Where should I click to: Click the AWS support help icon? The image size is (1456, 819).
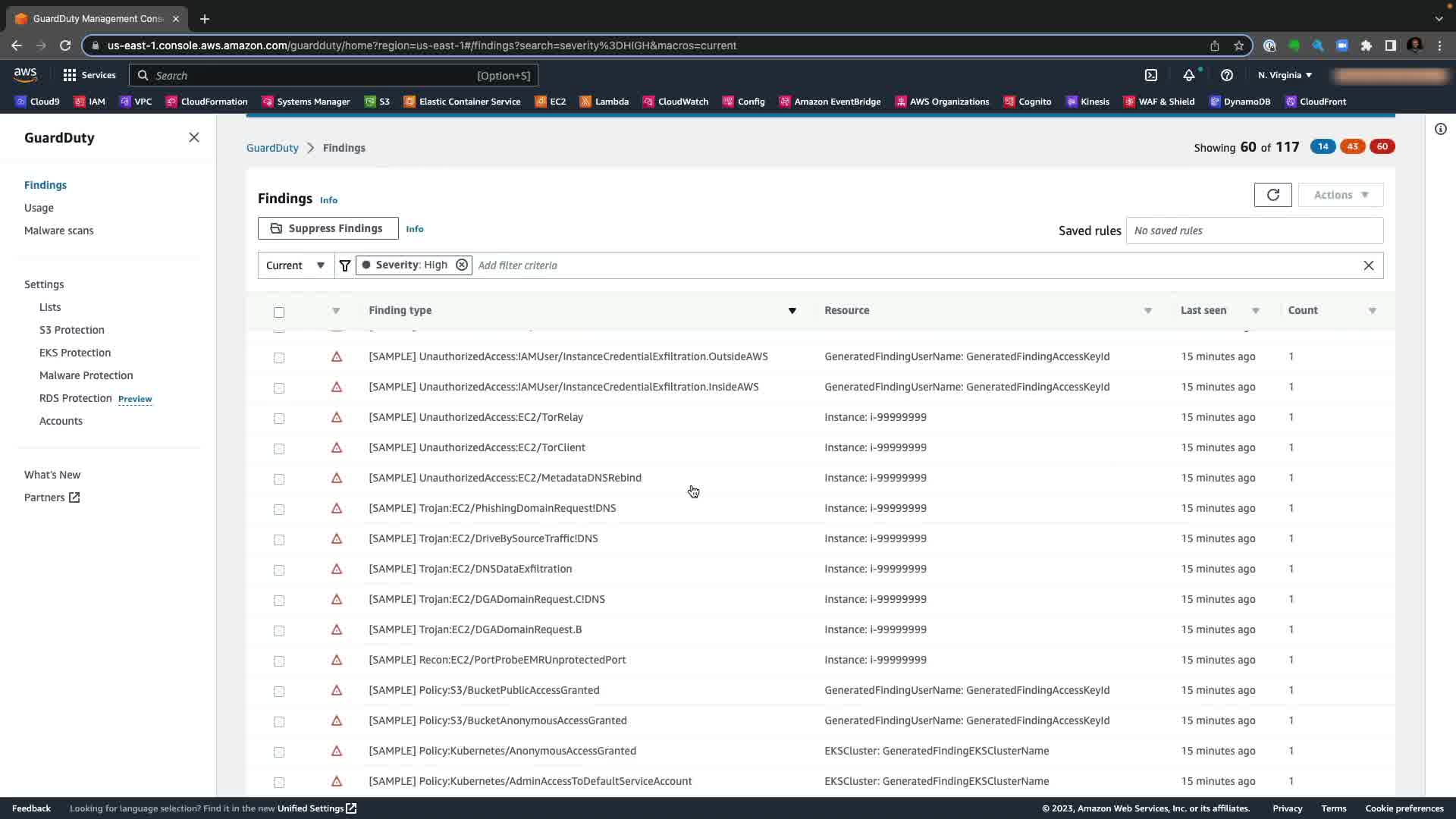click(1226, 75)
